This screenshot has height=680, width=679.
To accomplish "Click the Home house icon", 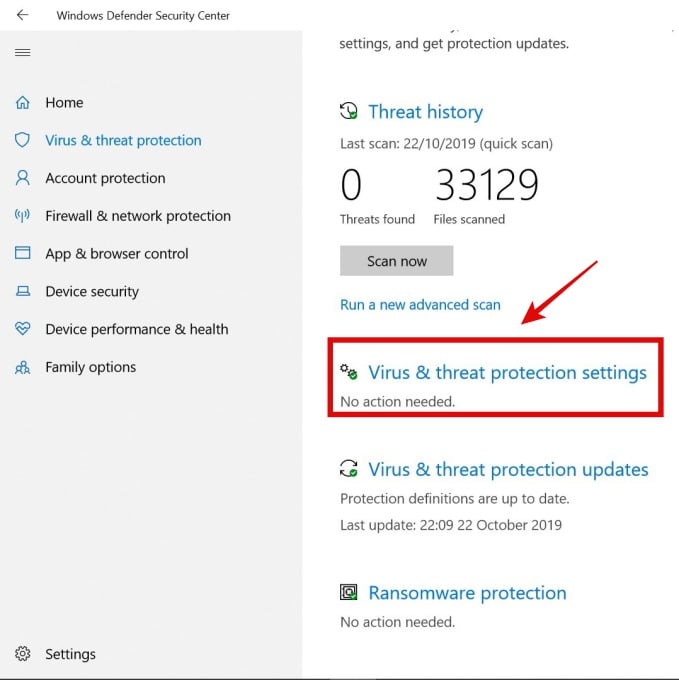I will tap(22, 103).
